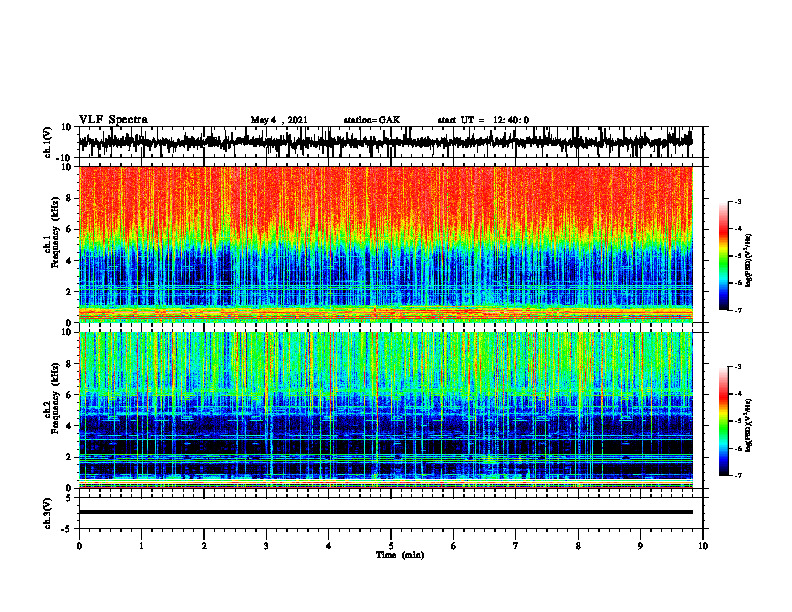
Task: Click the ch.3(V) axis label
Action: pyautogui.click(x=48, y=513)
